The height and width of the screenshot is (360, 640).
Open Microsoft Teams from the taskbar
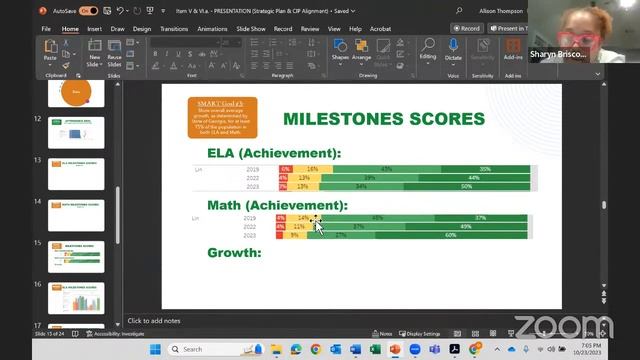tap(434, 349)
